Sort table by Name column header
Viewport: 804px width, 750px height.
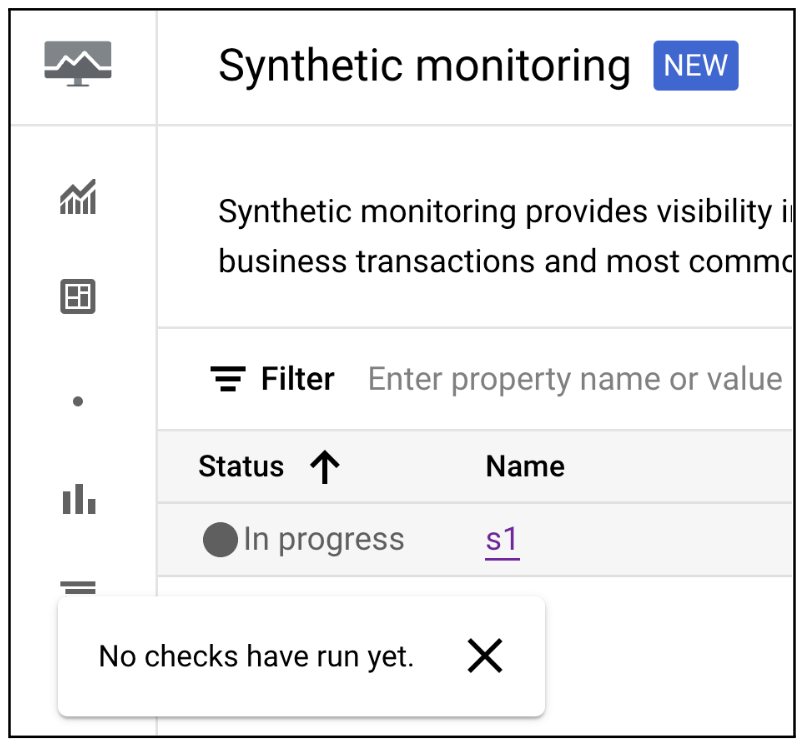525,467
